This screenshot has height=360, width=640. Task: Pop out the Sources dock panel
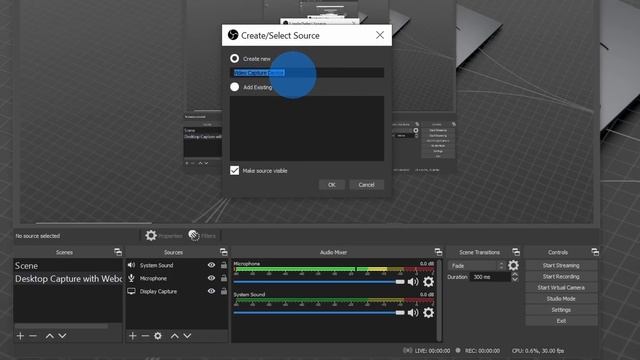[224, 252]
